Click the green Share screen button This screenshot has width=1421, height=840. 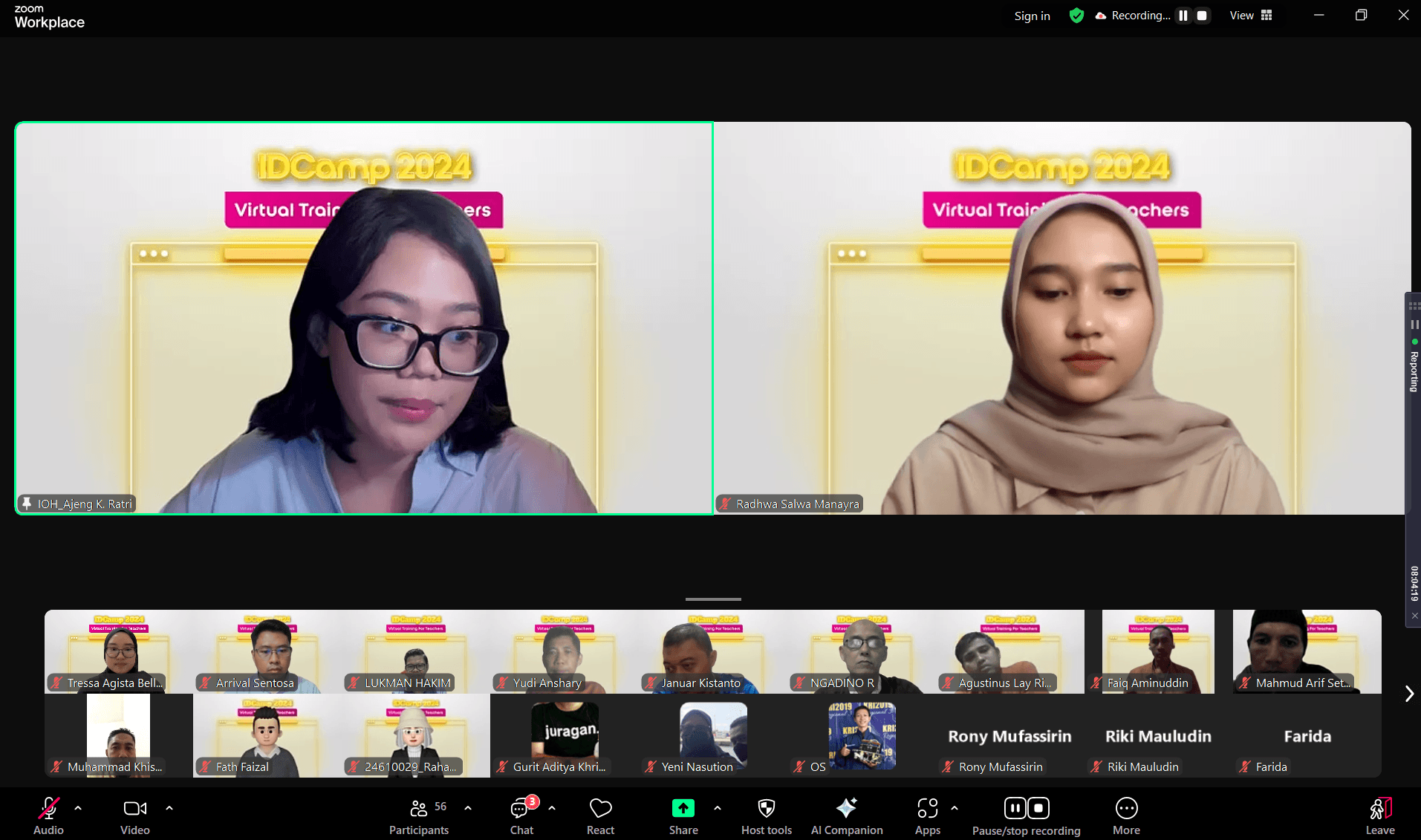coord(683,808)
